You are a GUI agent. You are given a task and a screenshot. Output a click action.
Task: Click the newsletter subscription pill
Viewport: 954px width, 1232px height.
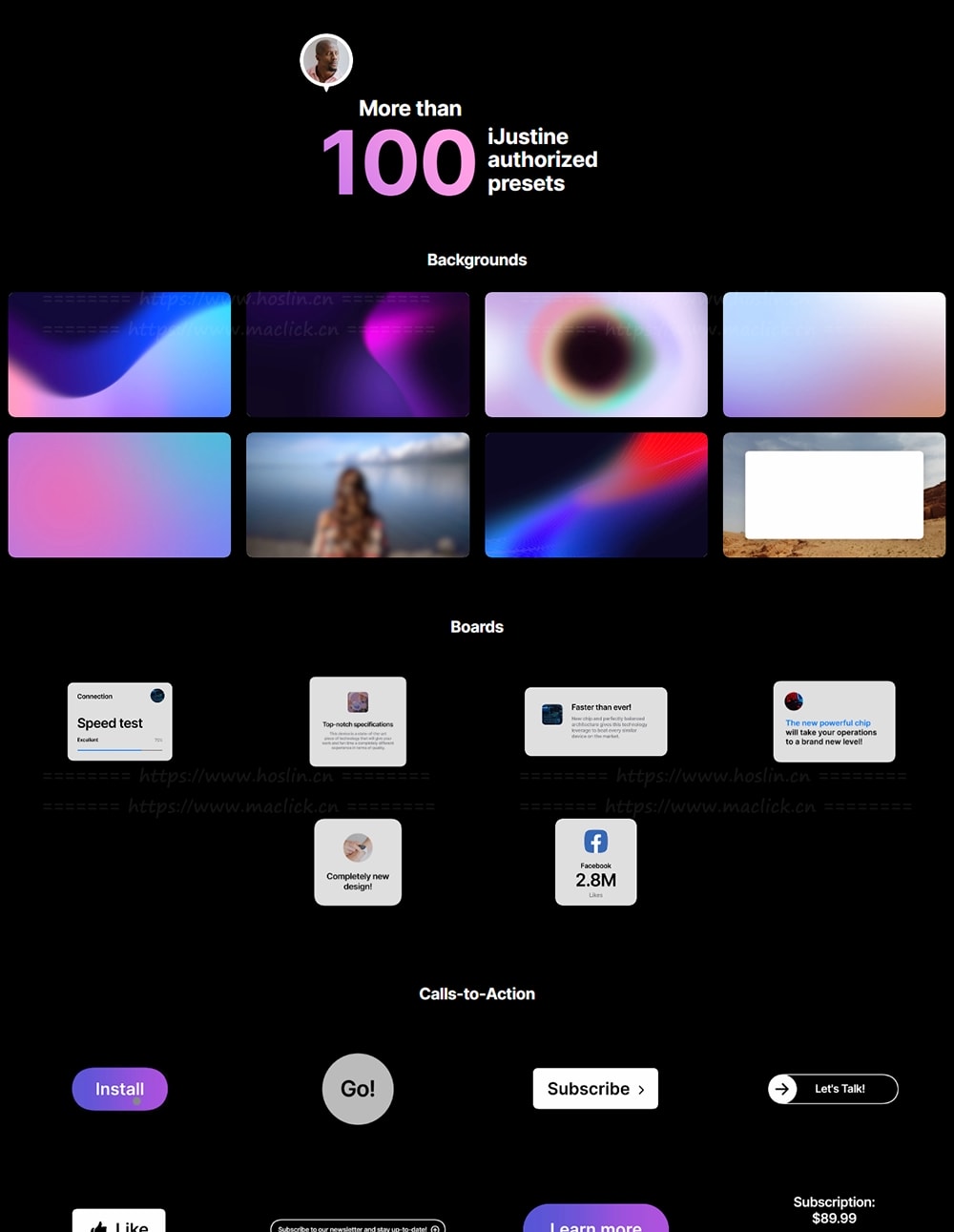pyautogui.click(x=358, y=1226)
